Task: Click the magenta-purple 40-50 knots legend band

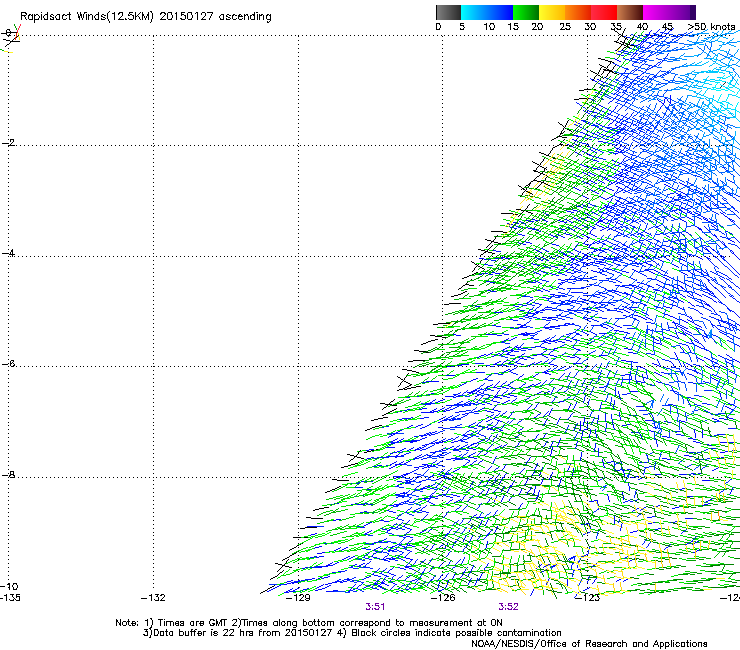Action: pos(669,12)
